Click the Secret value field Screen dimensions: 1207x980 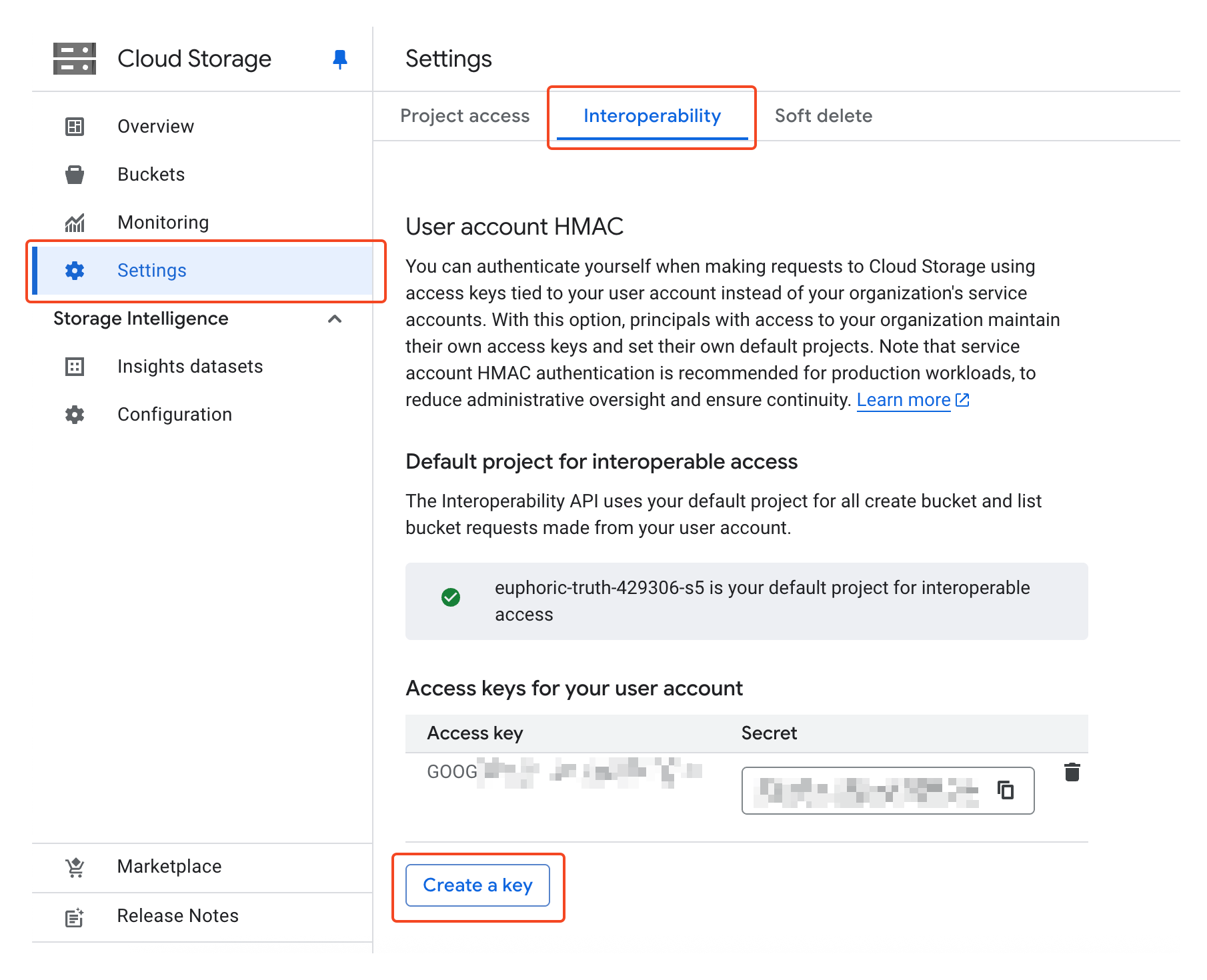click(x=867, y=791)
